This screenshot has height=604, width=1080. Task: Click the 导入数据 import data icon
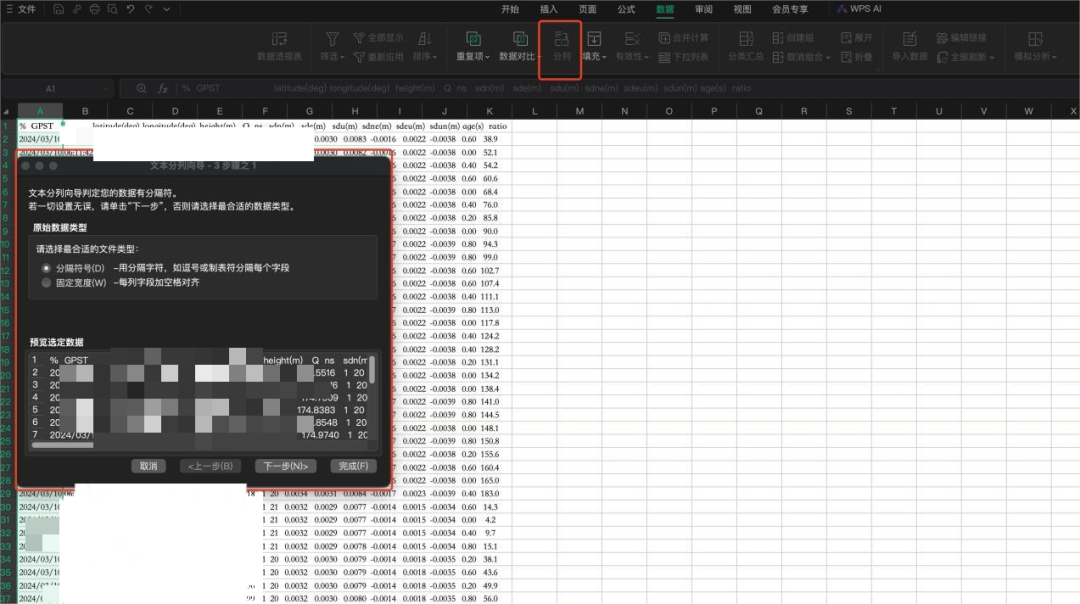click(x=910, y=39)
